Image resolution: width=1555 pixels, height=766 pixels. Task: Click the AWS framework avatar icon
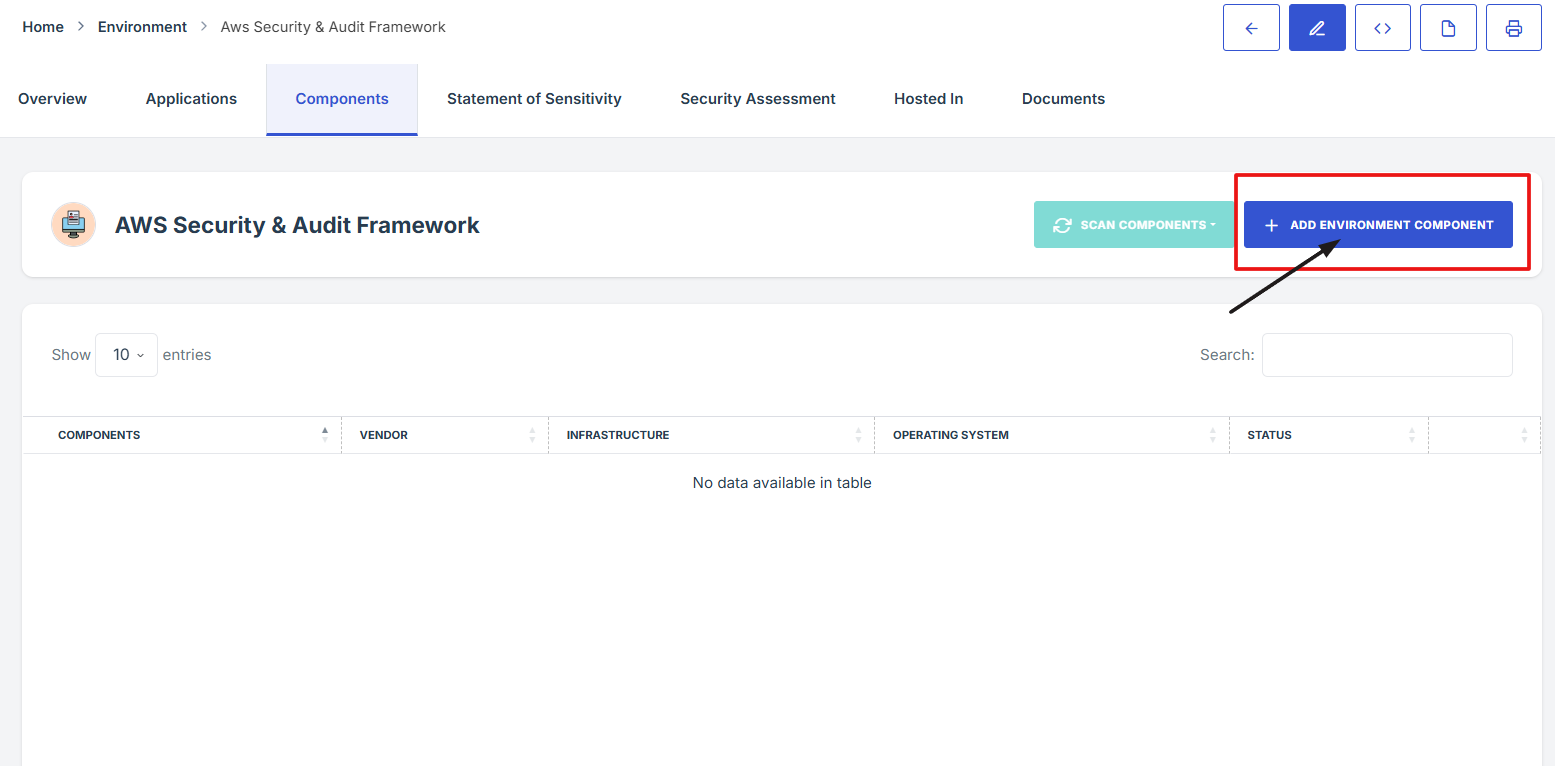point(73,225)
